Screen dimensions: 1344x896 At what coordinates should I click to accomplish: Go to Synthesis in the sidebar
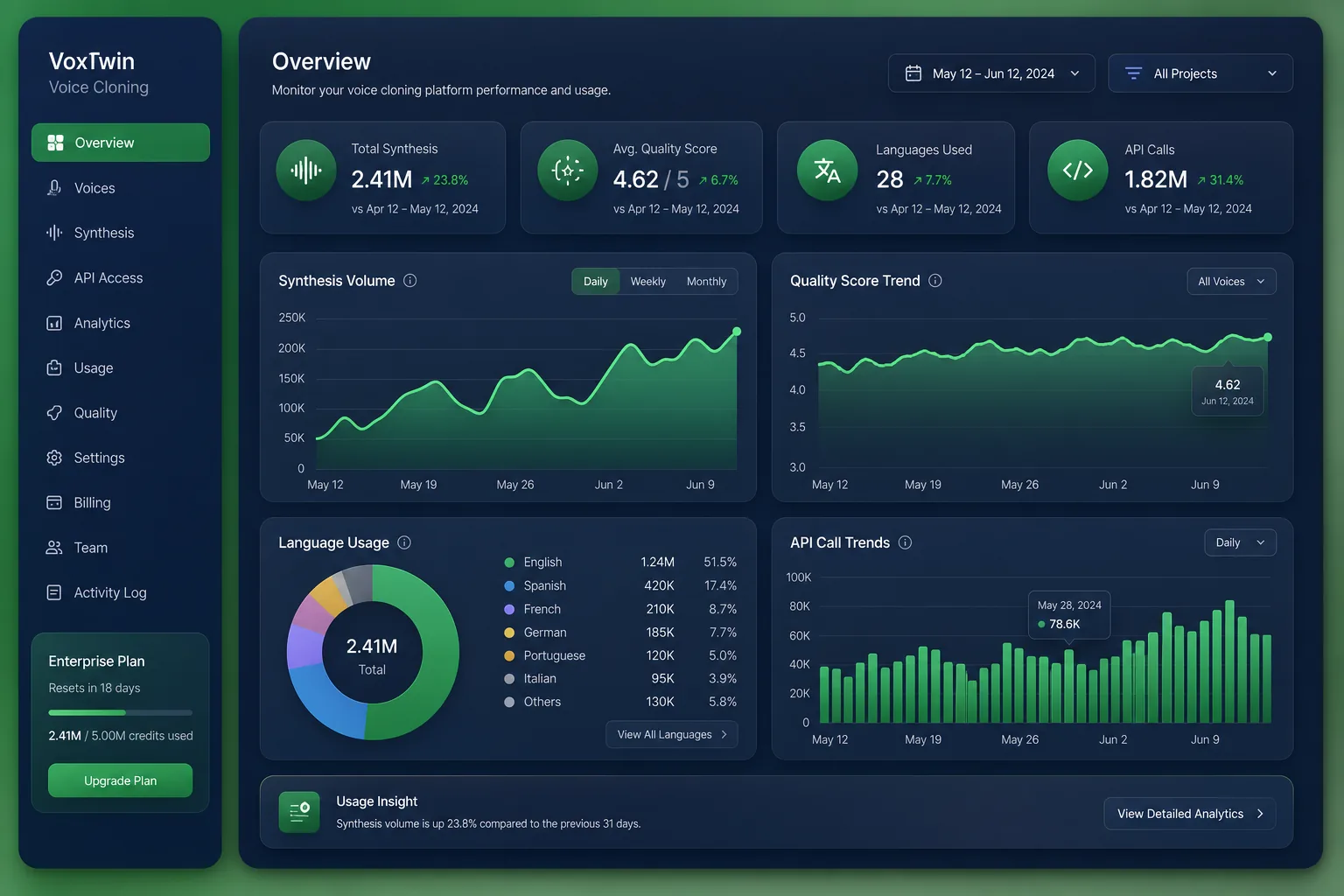click(121, 233)
